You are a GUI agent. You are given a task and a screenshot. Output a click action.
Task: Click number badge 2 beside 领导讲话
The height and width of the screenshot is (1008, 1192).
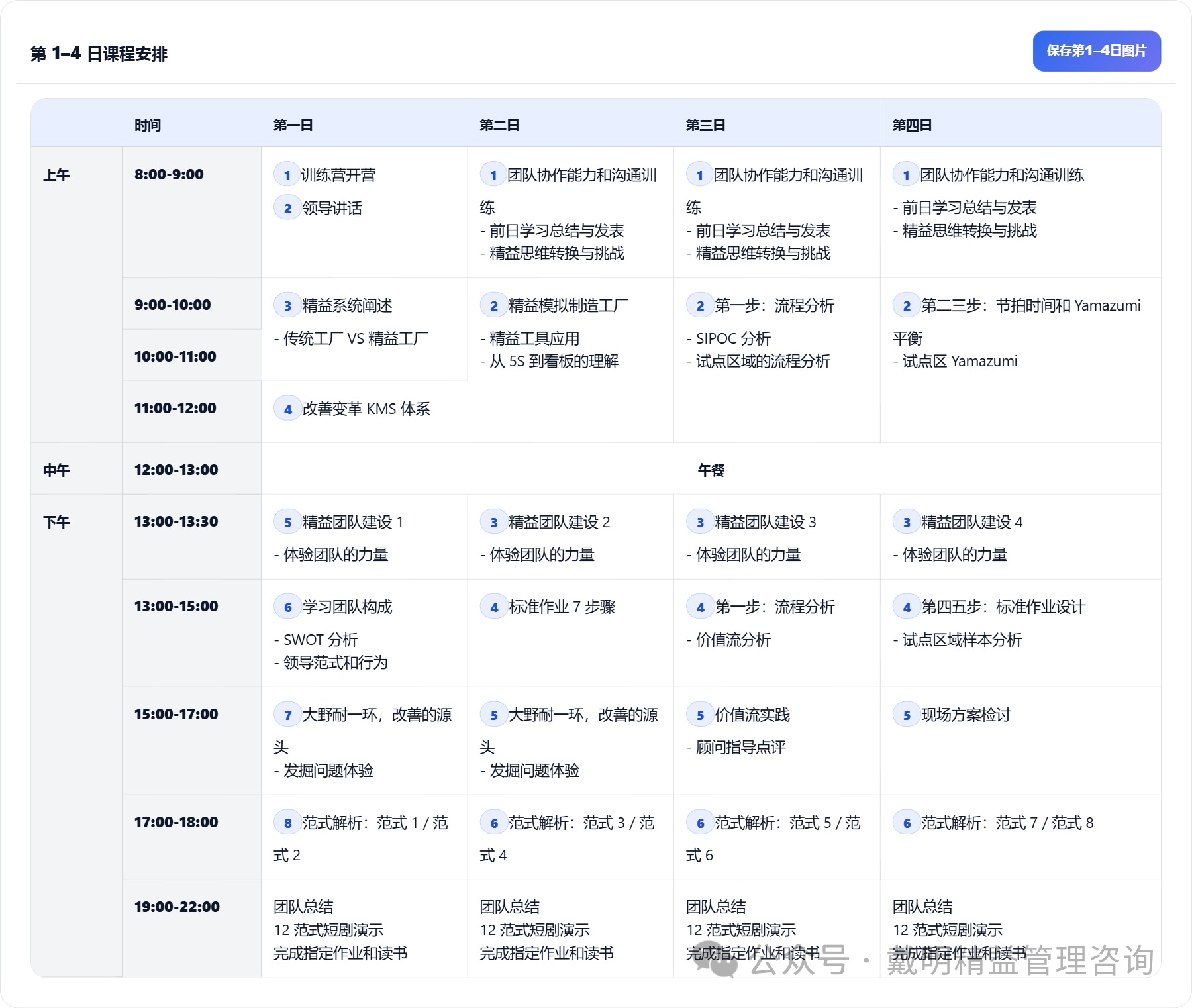pyautogui.click(x=287, y=208)
